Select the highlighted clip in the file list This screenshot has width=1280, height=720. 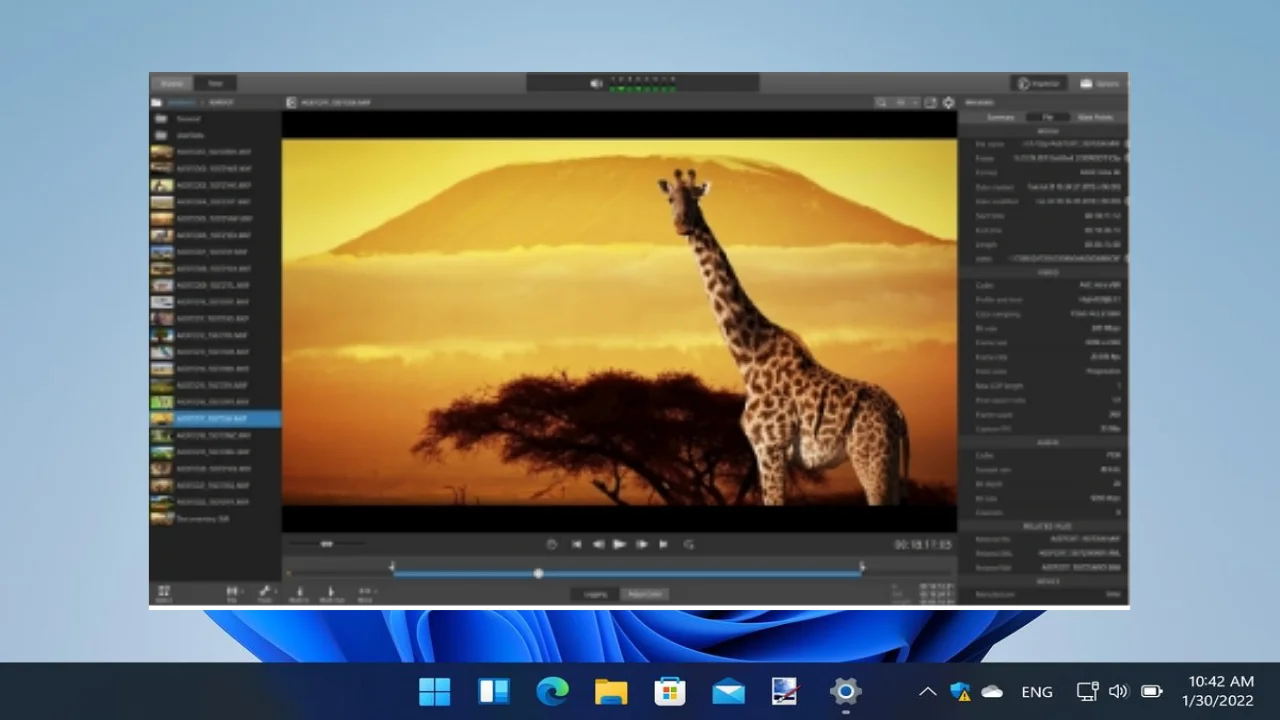coord(215,418)
